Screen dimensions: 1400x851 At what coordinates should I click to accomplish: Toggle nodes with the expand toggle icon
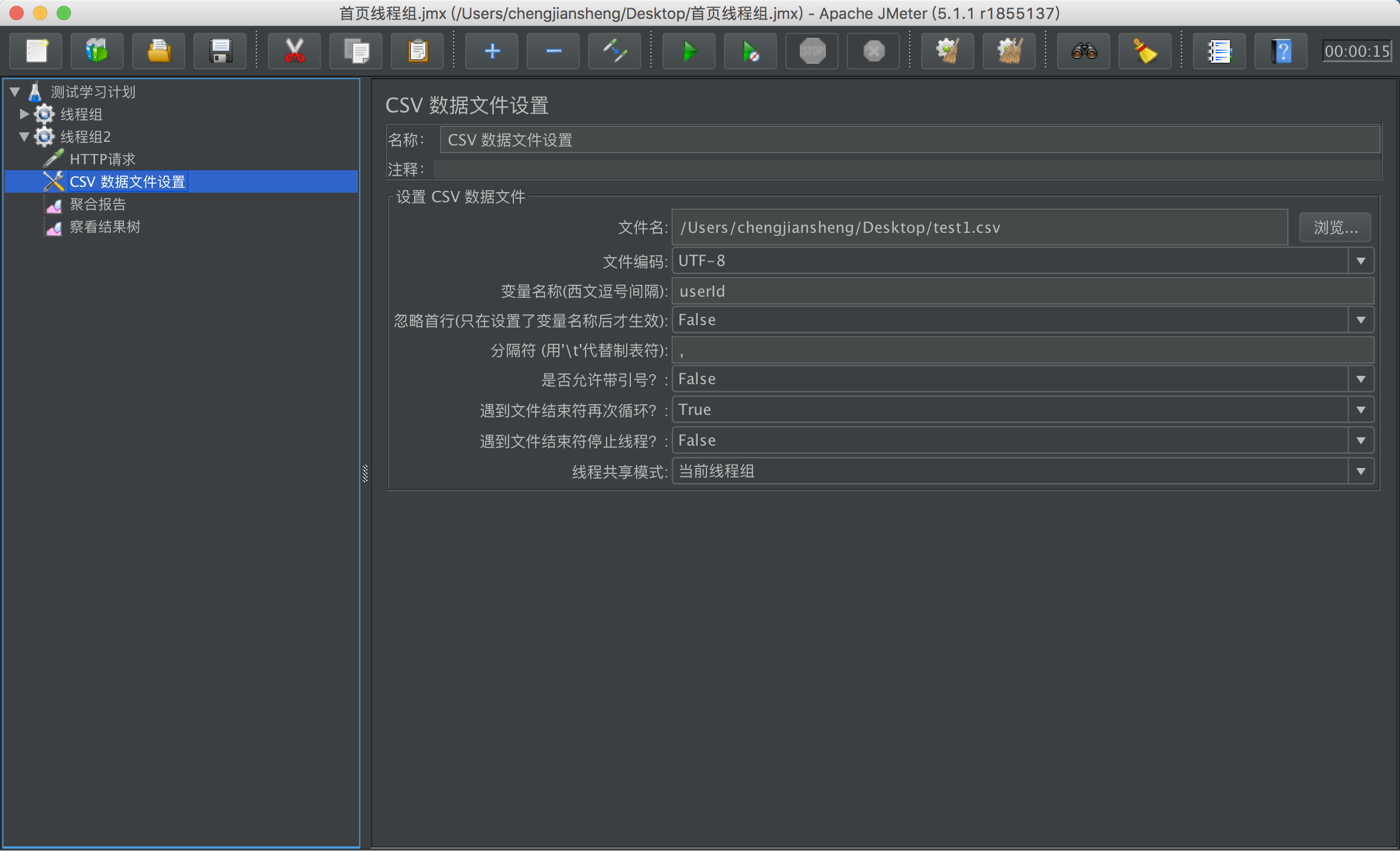614,51
